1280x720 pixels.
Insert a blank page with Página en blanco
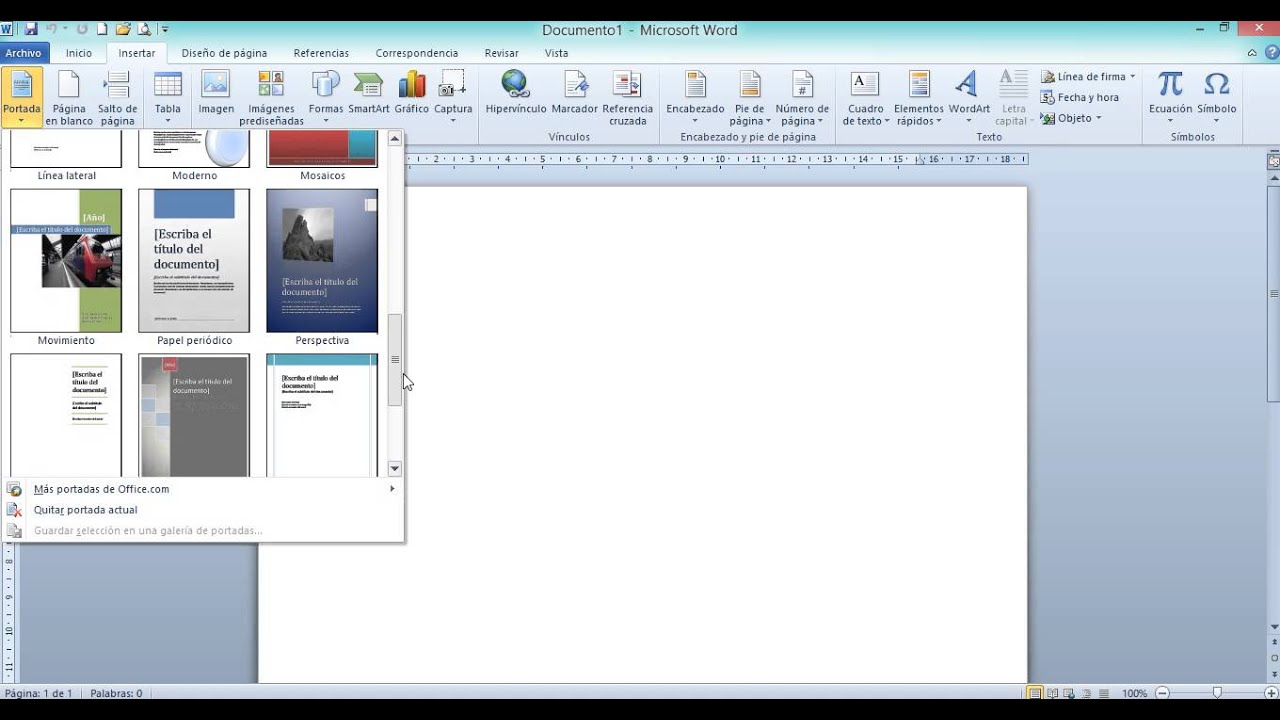[x=69, y=99]
